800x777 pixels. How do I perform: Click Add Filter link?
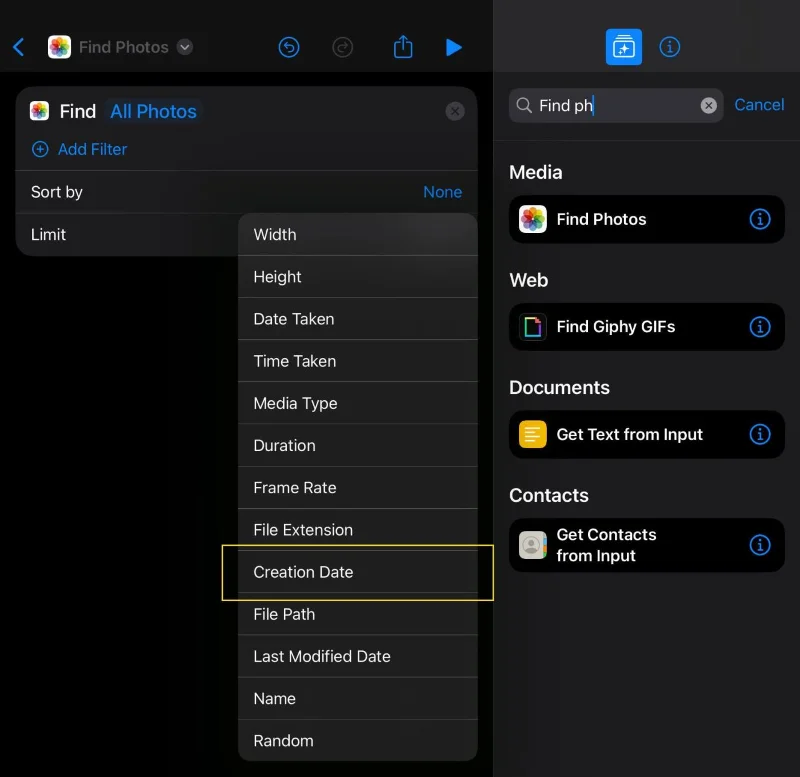pos(92,149)
